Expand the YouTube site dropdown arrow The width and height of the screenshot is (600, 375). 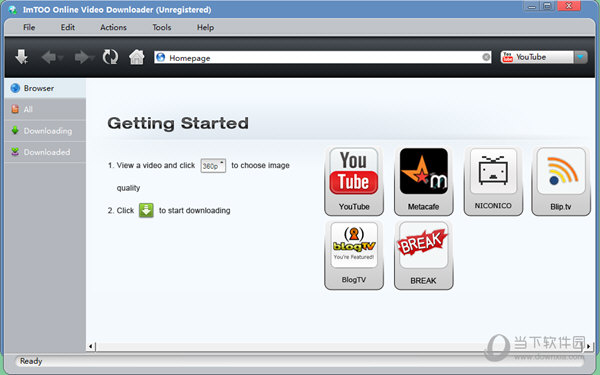(580, 57)
